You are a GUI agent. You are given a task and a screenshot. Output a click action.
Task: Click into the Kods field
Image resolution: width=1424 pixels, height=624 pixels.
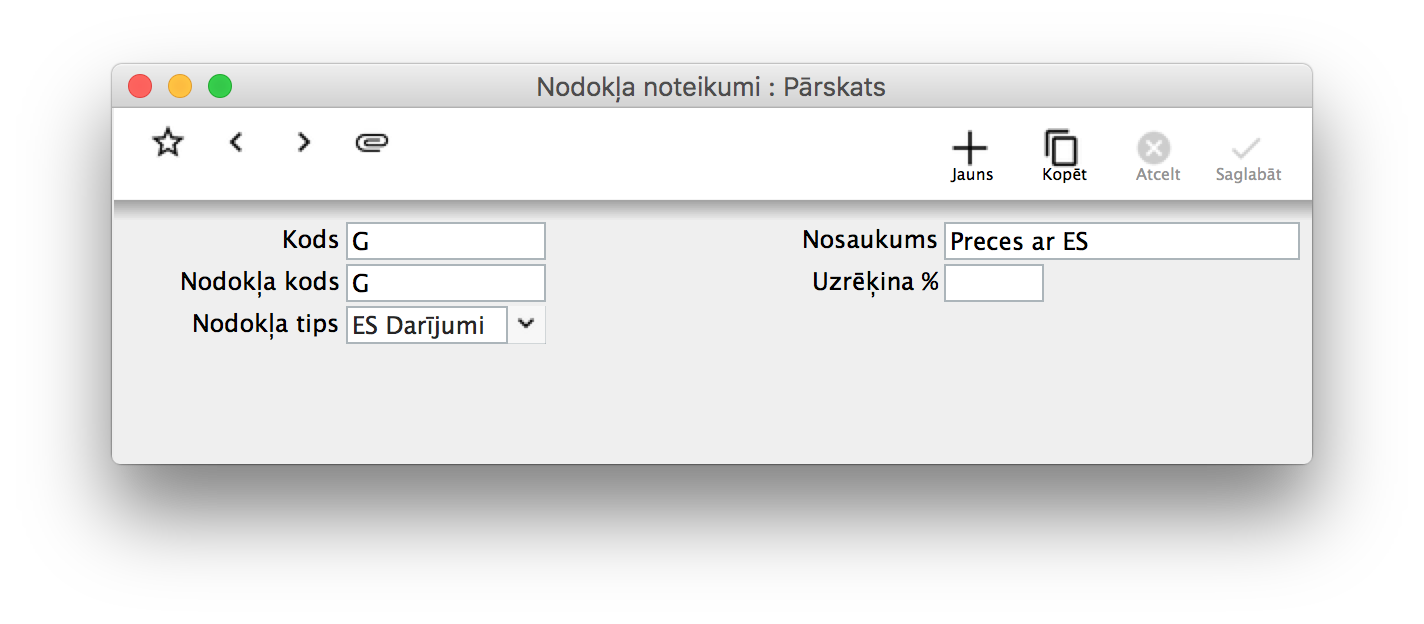point(446,241)
